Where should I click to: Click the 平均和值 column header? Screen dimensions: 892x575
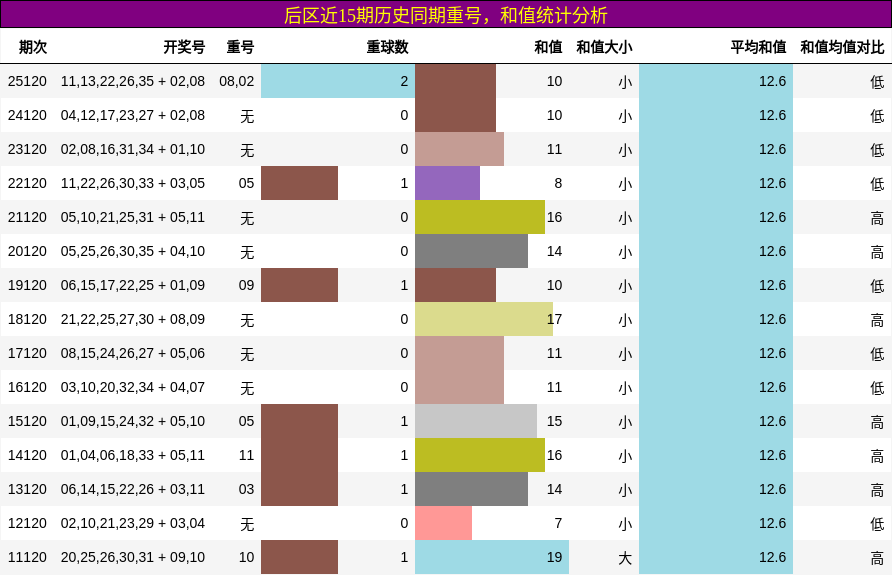tap(758, 47)
